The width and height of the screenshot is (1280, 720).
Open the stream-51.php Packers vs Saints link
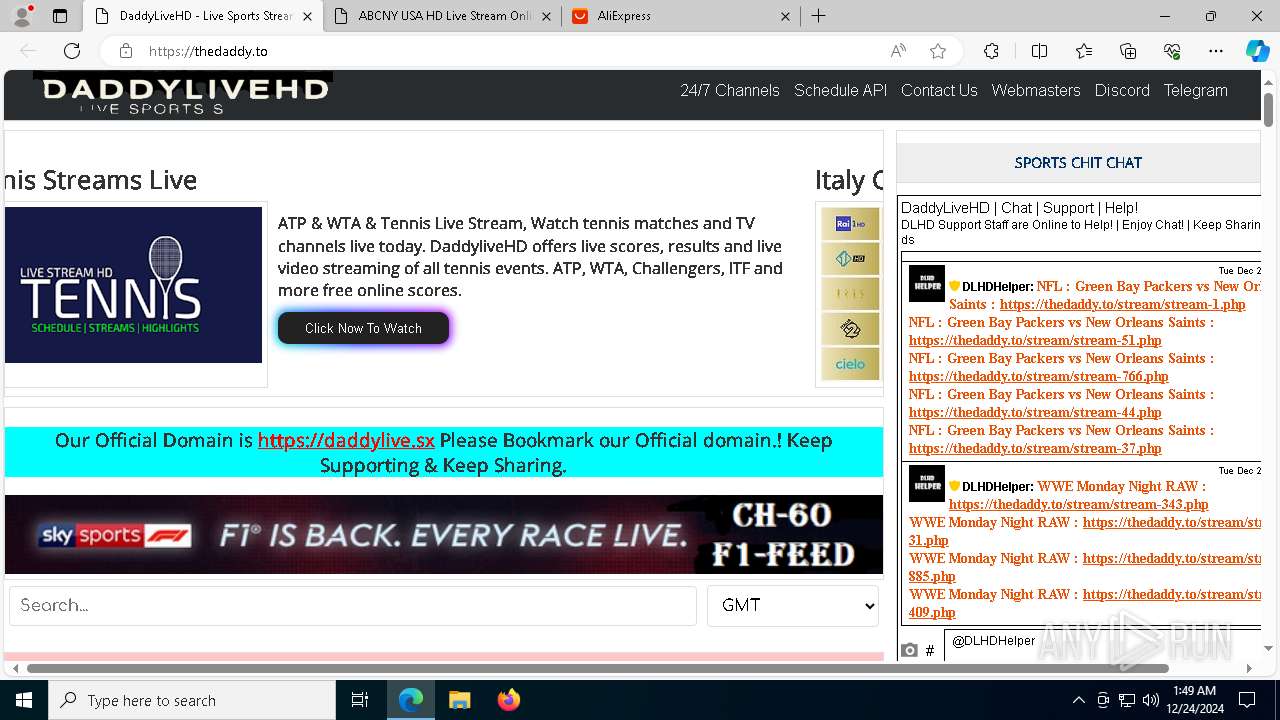point(1035,340)
